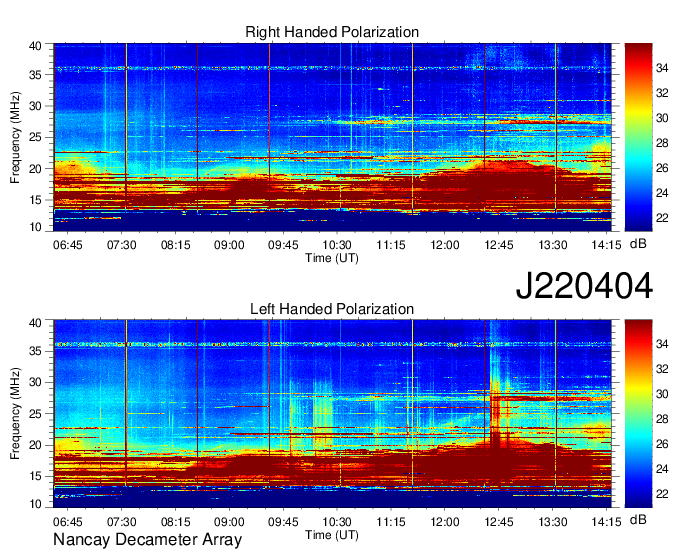The image size is (680, 552).
Task: Click the 40 frequency tick on the bottom plot
Action: pyautogui.click(x=35, y=323)
